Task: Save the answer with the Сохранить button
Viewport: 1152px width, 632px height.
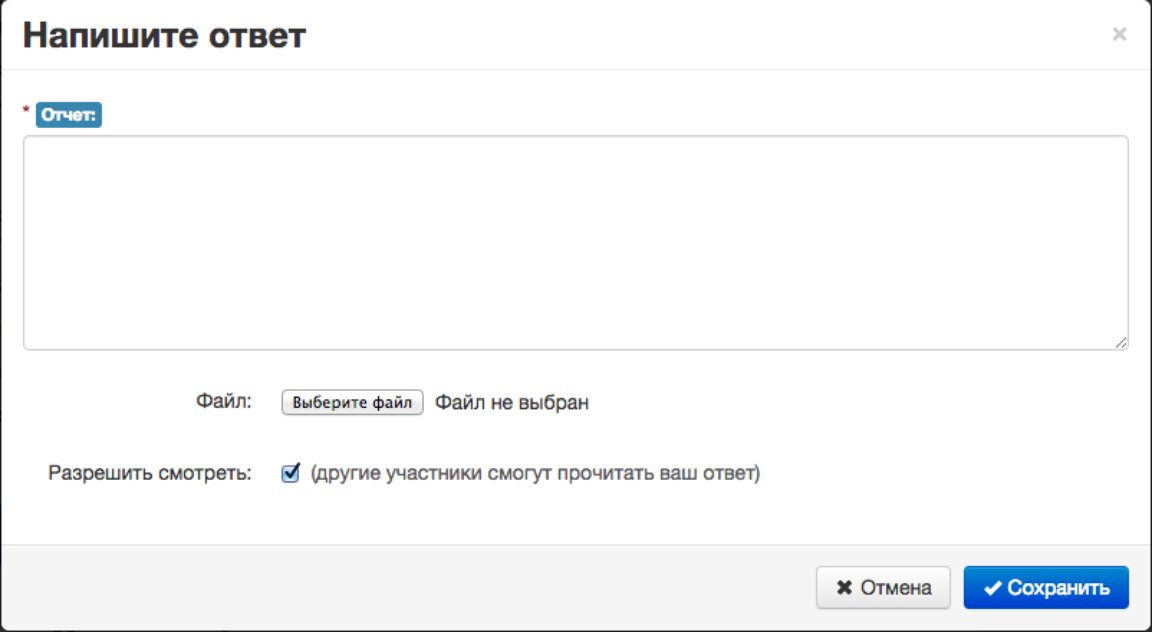Action: tap(1046, 588)
